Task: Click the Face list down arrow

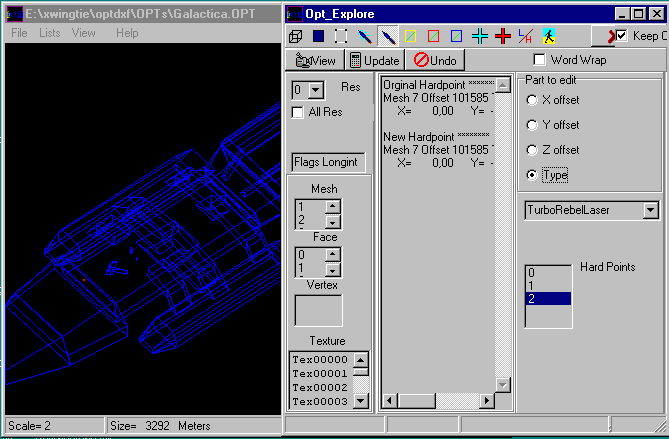Action: 332,270
